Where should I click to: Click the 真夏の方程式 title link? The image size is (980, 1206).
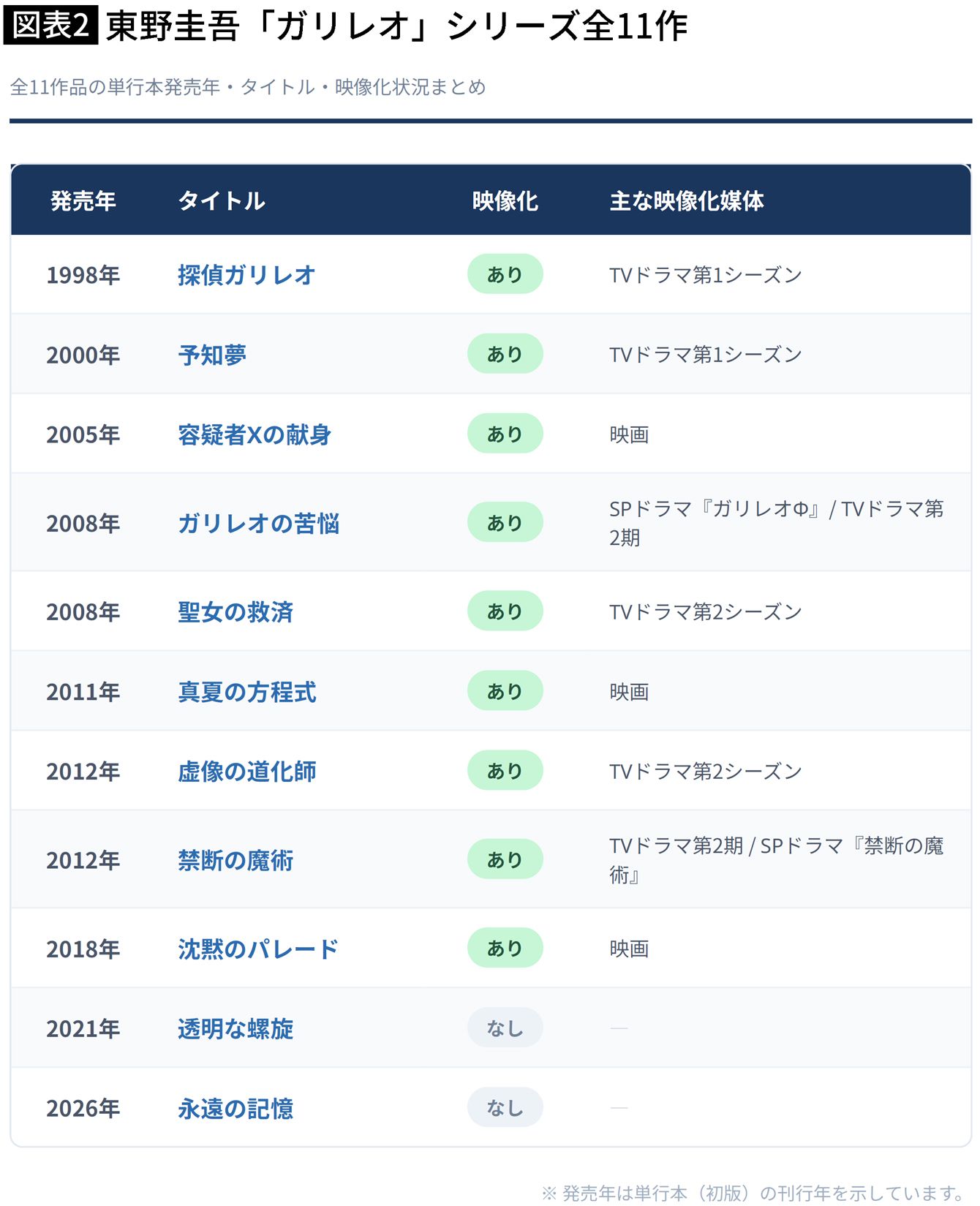pos(247,691)
